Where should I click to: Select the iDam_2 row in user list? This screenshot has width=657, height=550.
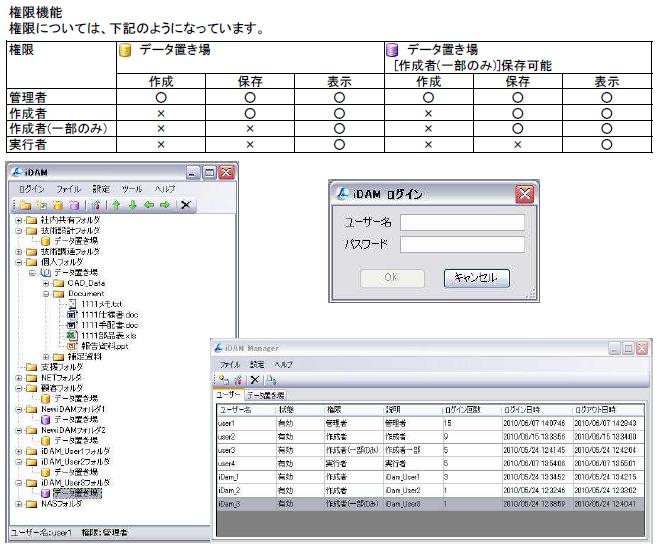pos(430,490)
